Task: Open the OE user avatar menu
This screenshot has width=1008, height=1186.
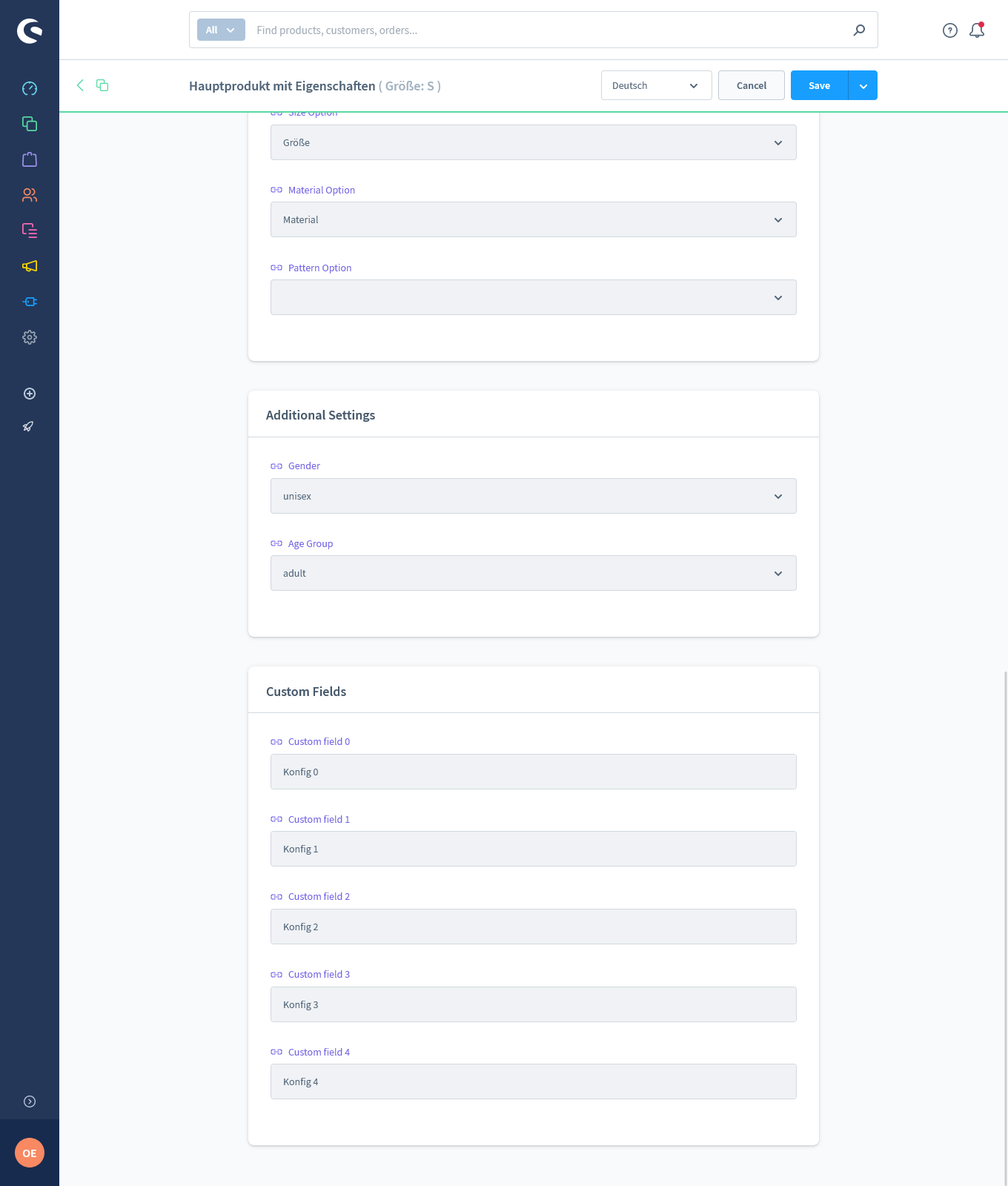Action: [30, 1153]
